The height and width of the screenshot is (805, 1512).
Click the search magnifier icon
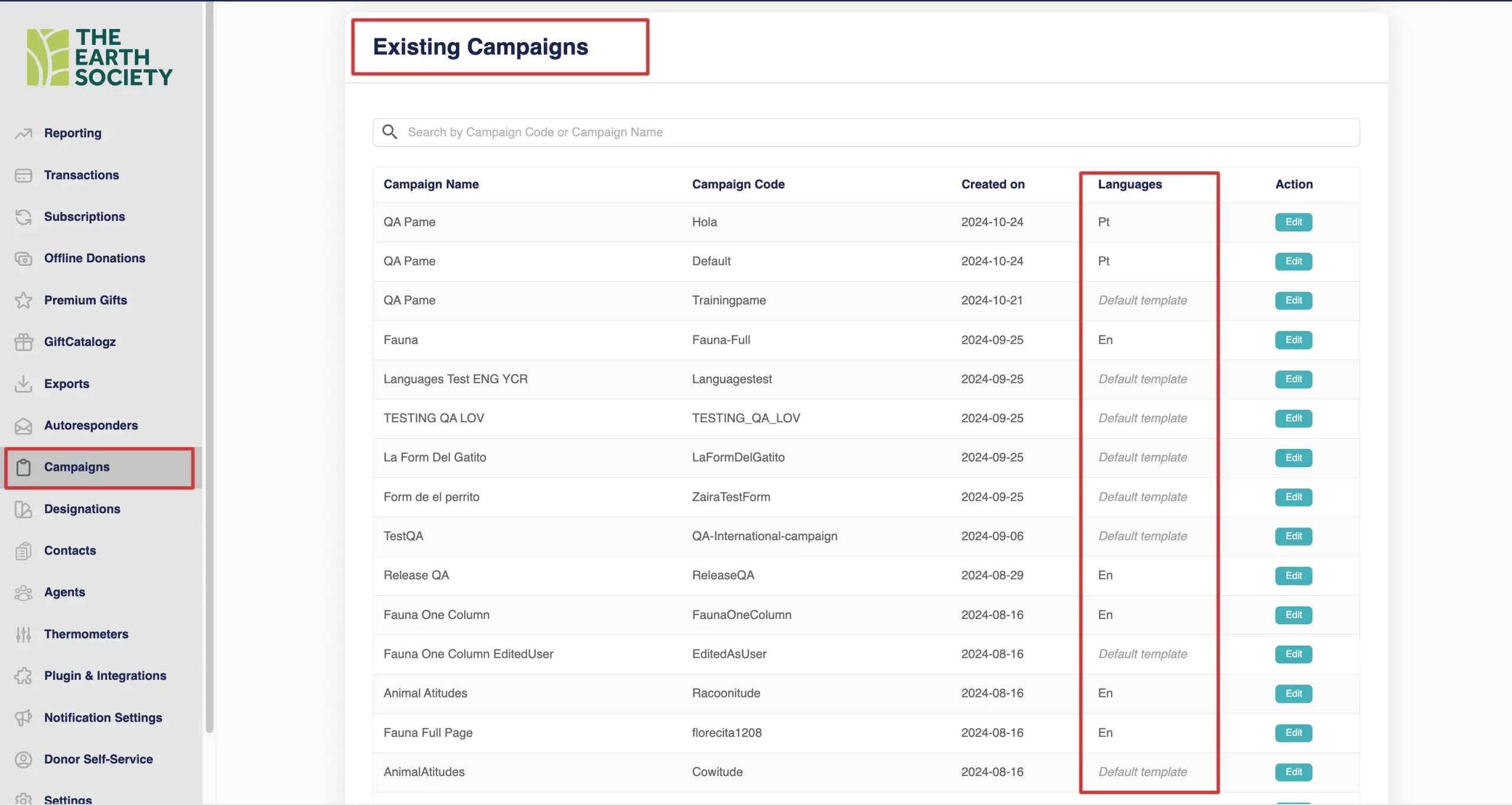[x=390, y=132]
